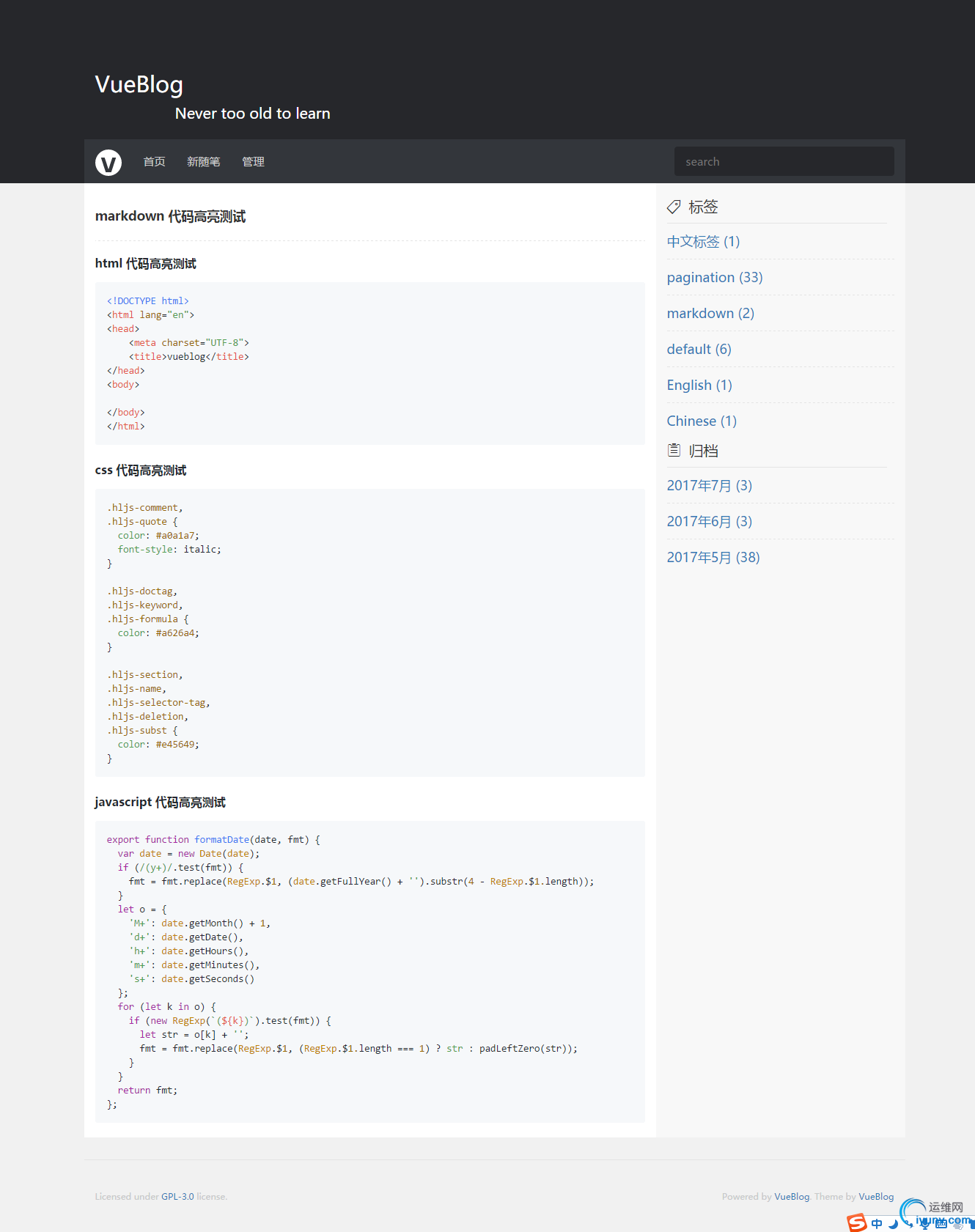
Task: Click the 'var date = new Date(date);' line
Action: (x=188, y=854)
